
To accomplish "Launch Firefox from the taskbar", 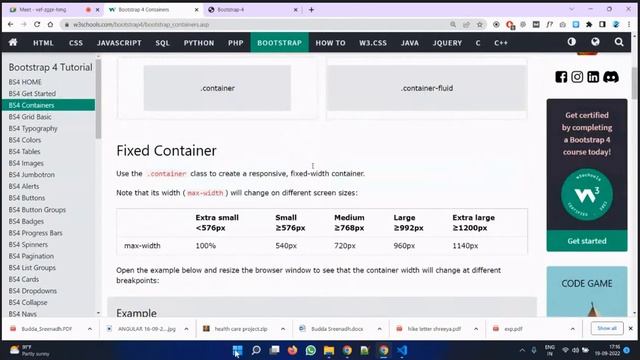I will point(292,350).
